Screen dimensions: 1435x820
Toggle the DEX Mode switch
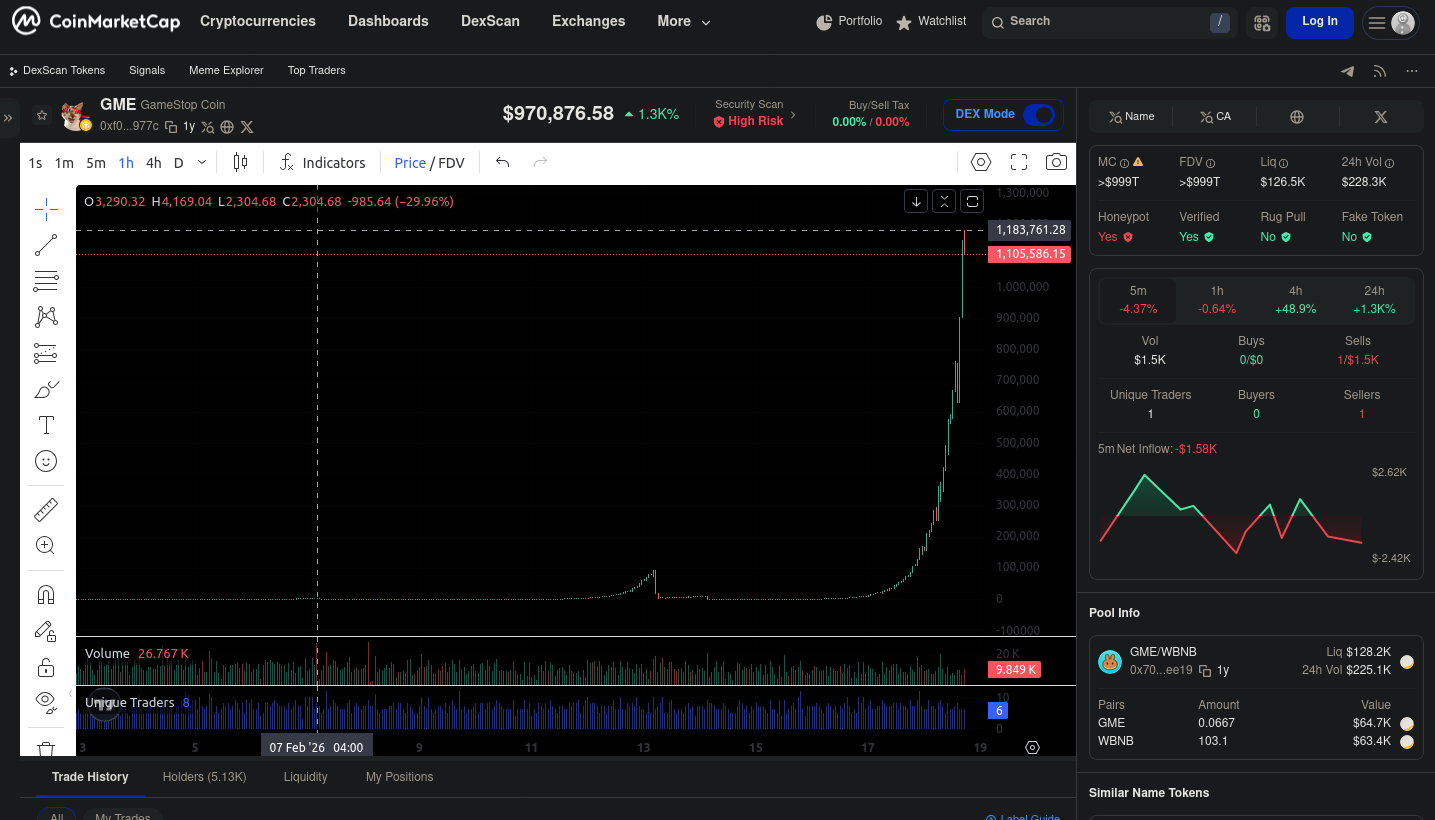click(x=1038, y=114)
